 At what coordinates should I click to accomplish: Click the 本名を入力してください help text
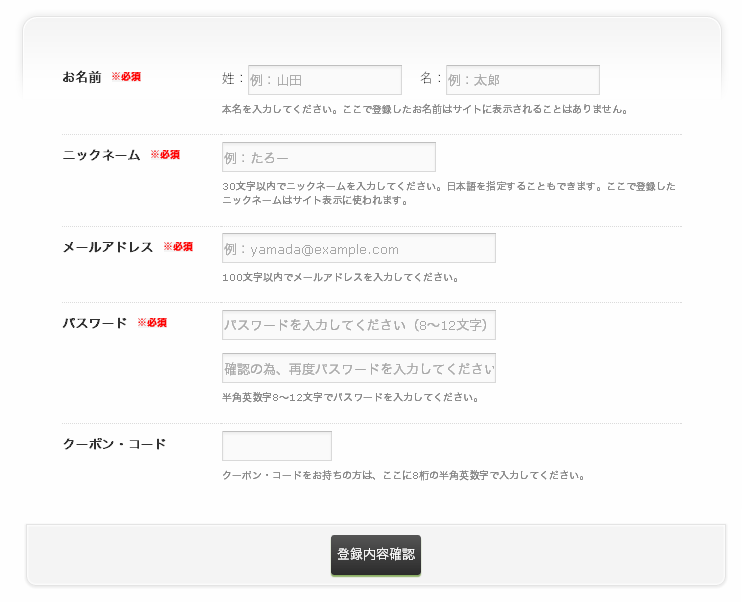tap(425, 109)
